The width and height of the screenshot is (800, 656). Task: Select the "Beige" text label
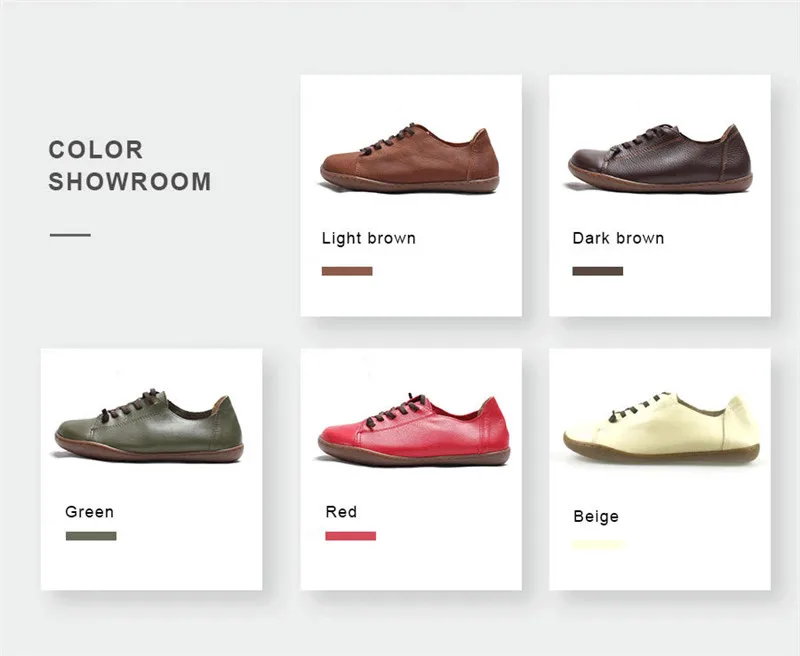point(596,516)
